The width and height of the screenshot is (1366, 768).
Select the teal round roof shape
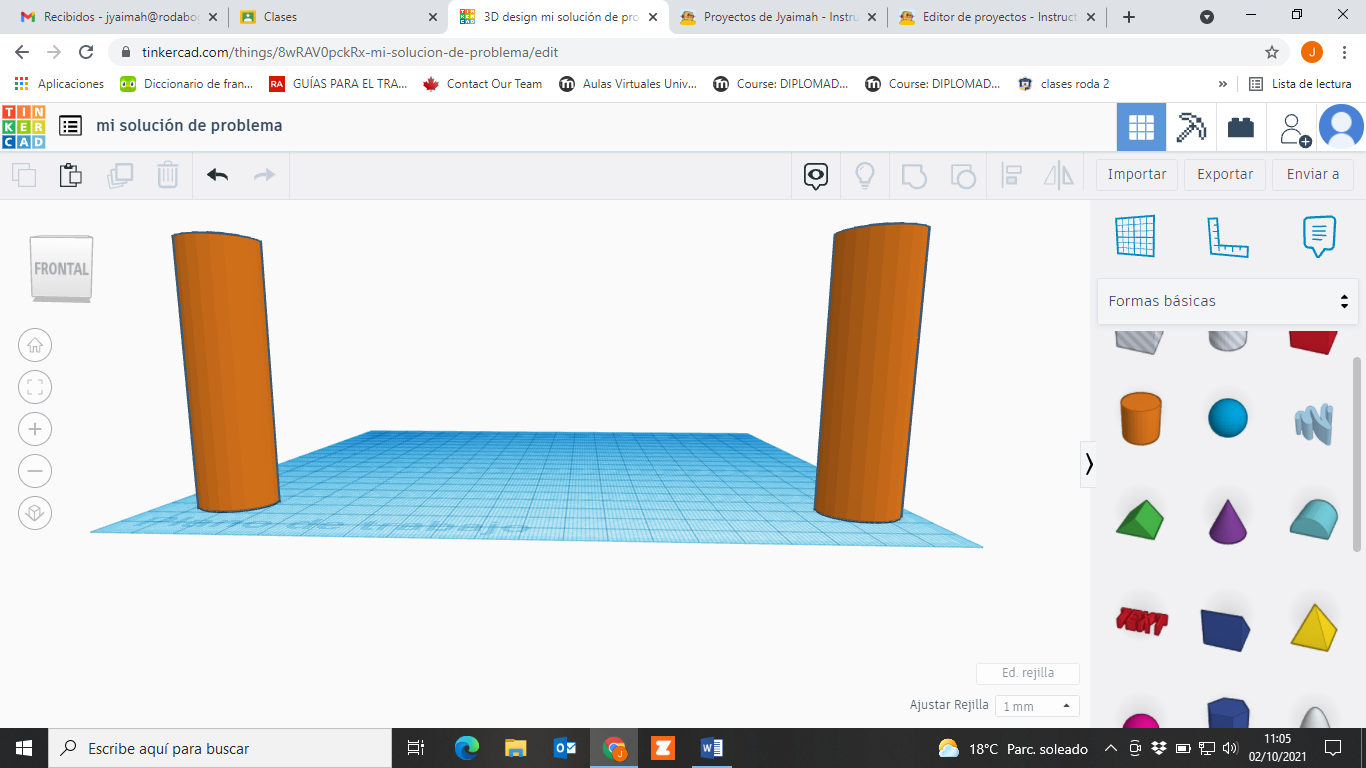click(x=1314, y=520)
